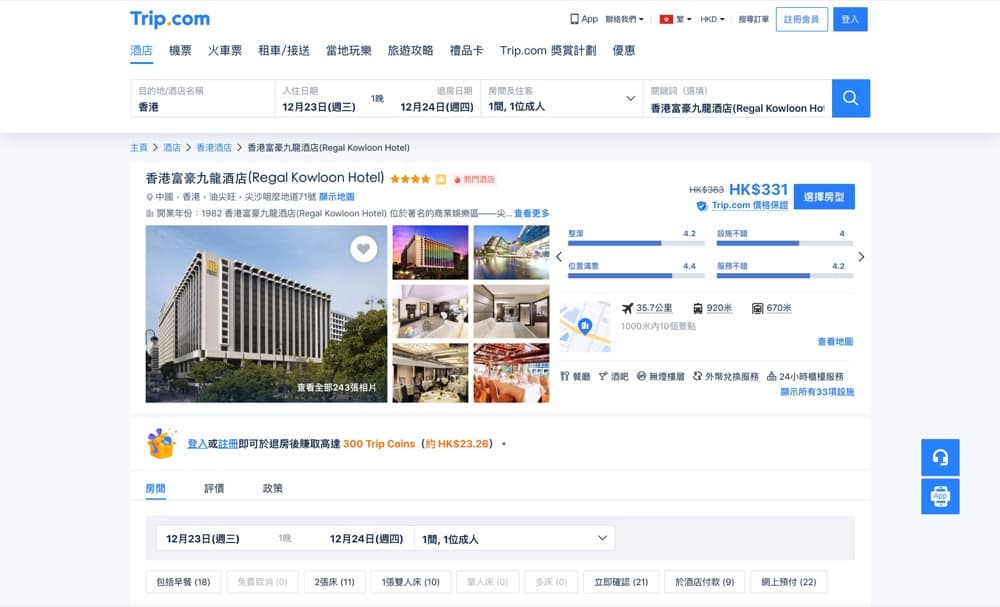The height and width of the screenshot is (607, 1000).
Task: Toggle the 包括早餐 (18) filter
Action: pyautogui.click(x=183, y=582)
